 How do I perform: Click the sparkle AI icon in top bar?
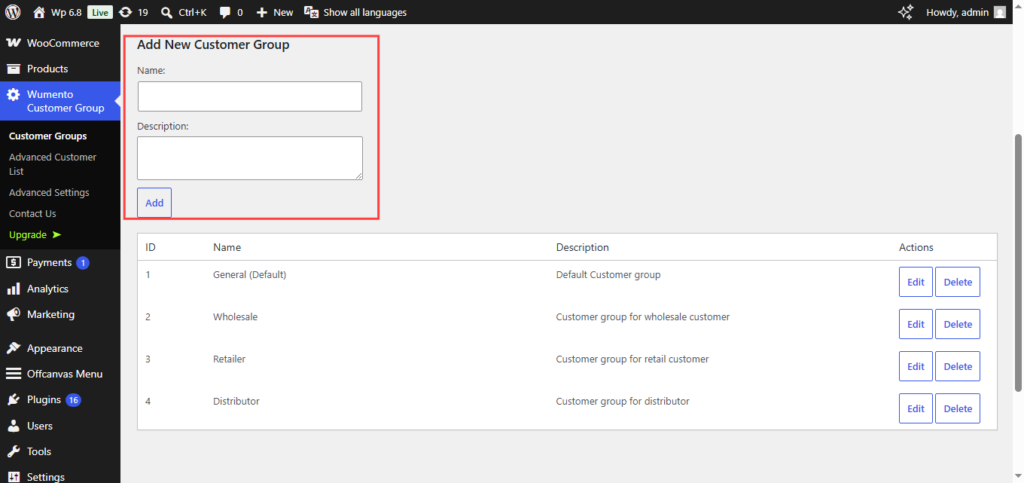pyautogui.click(x=905, y=12)
